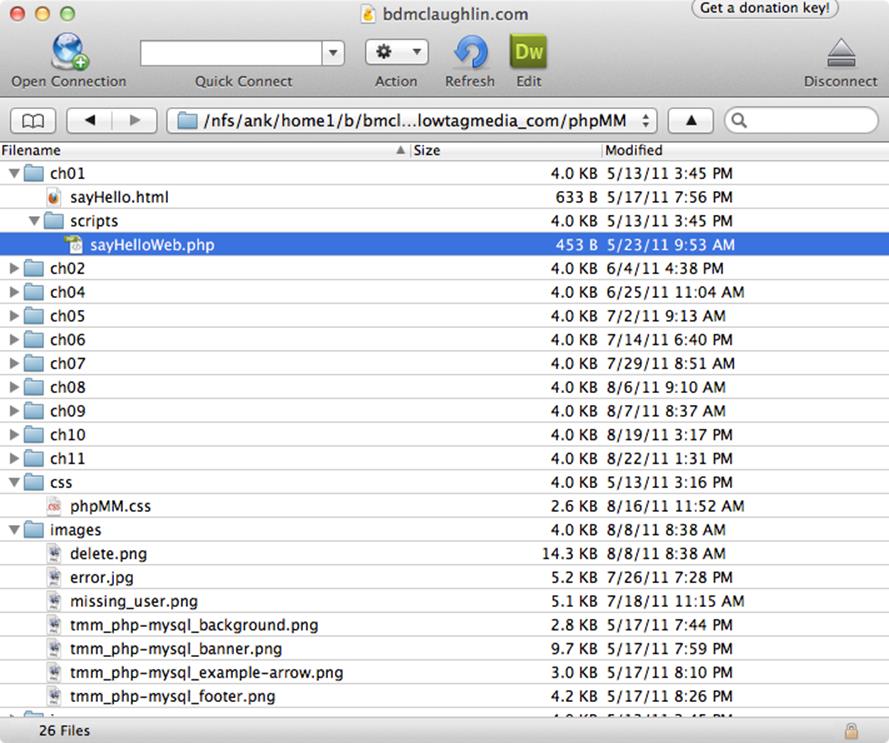This screenshot has width=889, height=743.
Task: Click the 7/29/11 8:51 AM date
Action: (671, 364)
